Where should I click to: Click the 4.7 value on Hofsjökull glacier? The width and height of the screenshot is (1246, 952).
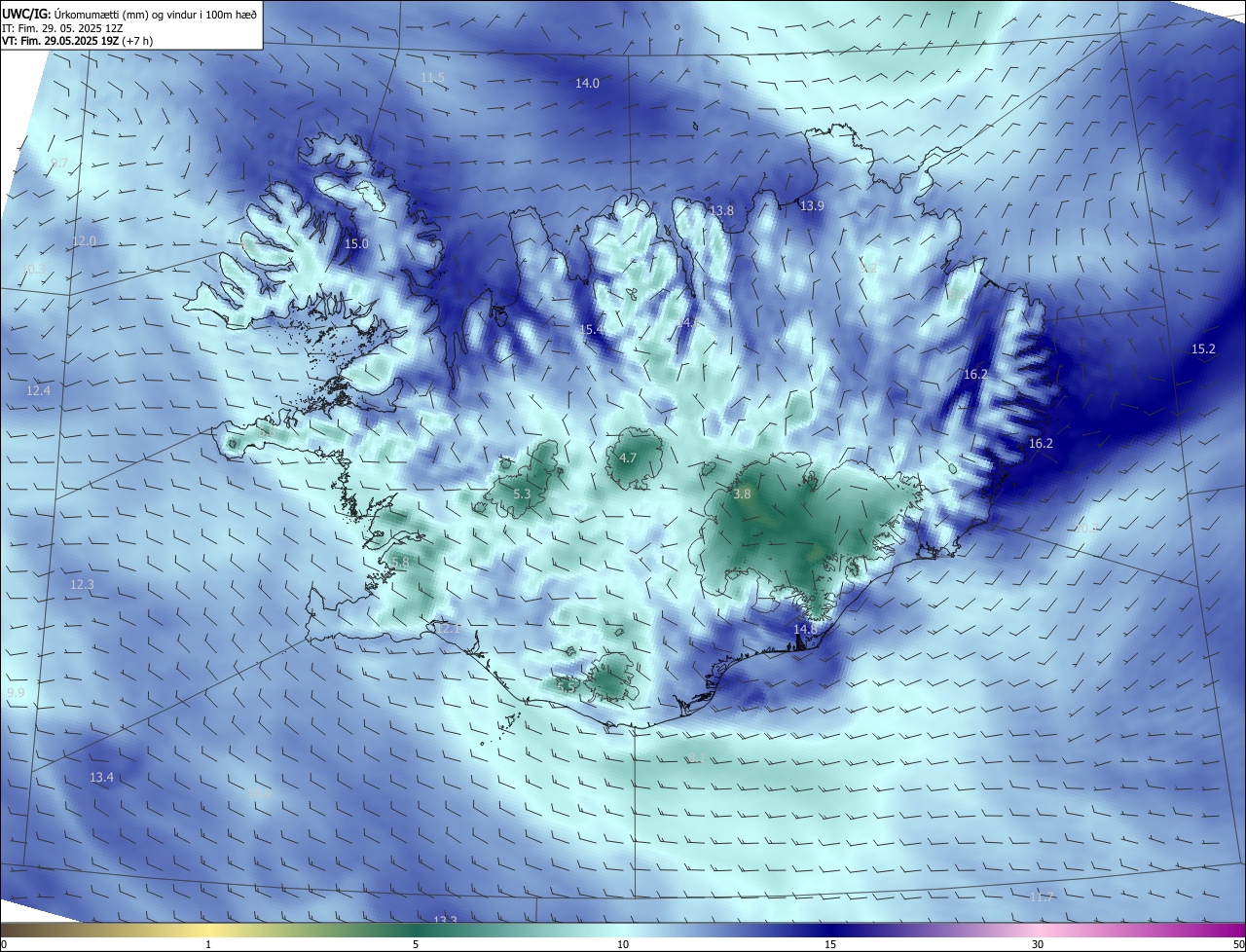(x=628, y=458)
